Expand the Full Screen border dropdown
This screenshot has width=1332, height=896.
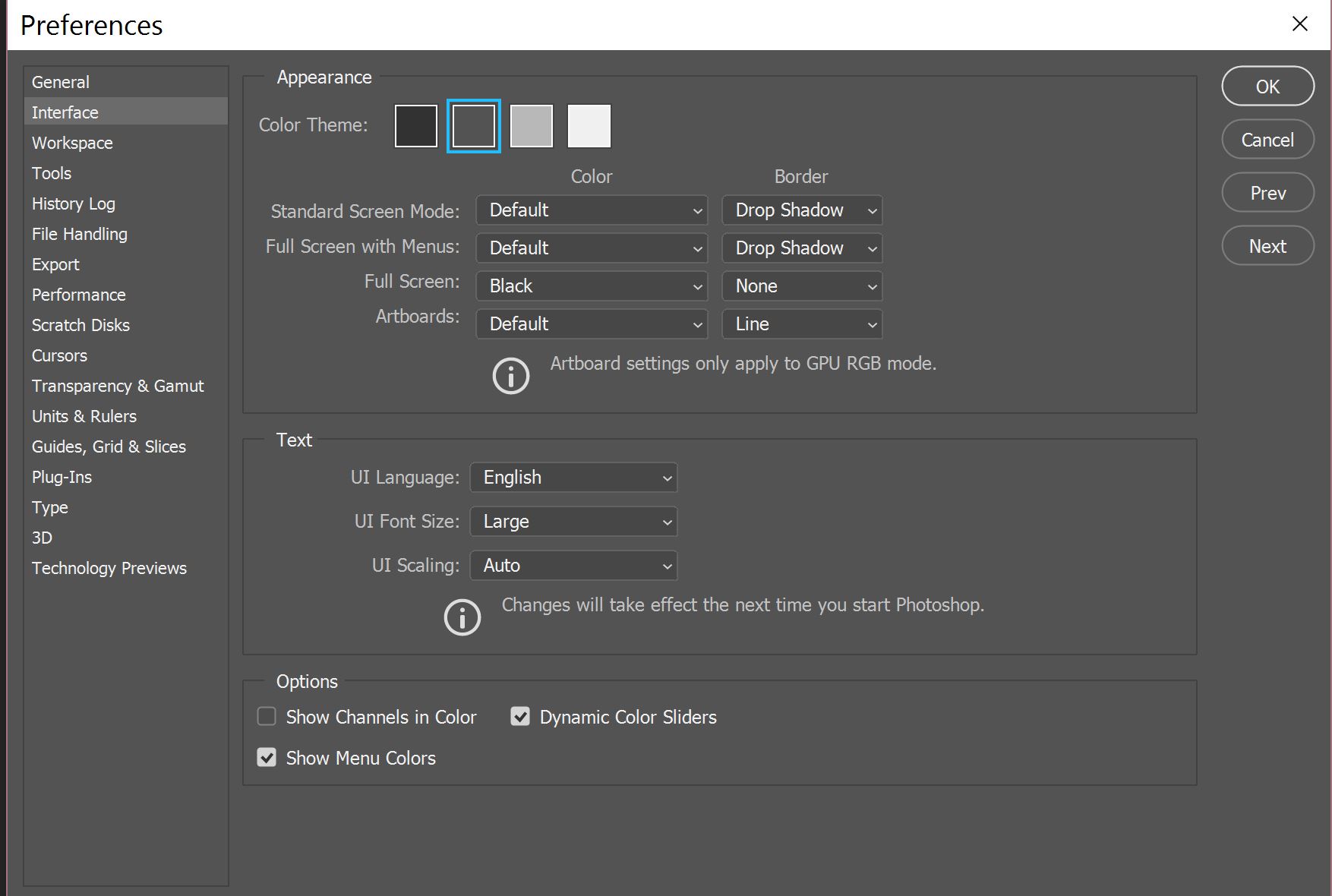click(x=802, y=286)
